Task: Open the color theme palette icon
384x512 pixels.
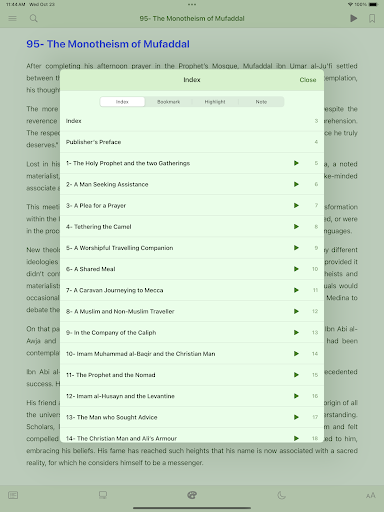Action: 192,495
